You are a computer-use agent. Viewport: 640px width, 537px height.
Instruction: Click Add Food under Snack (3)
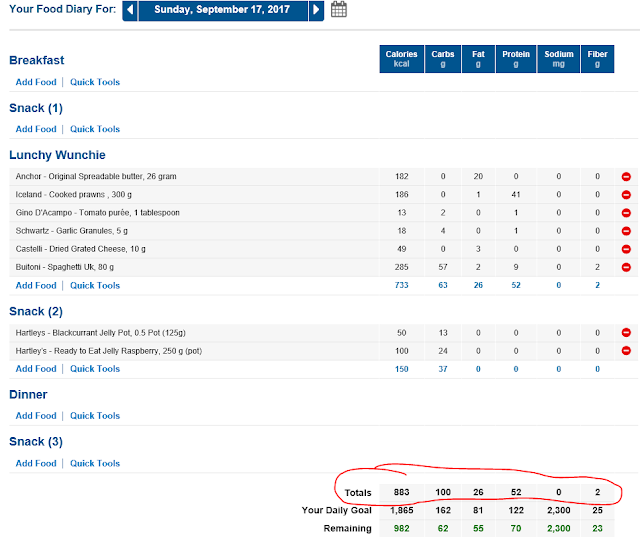coord(36,464)
